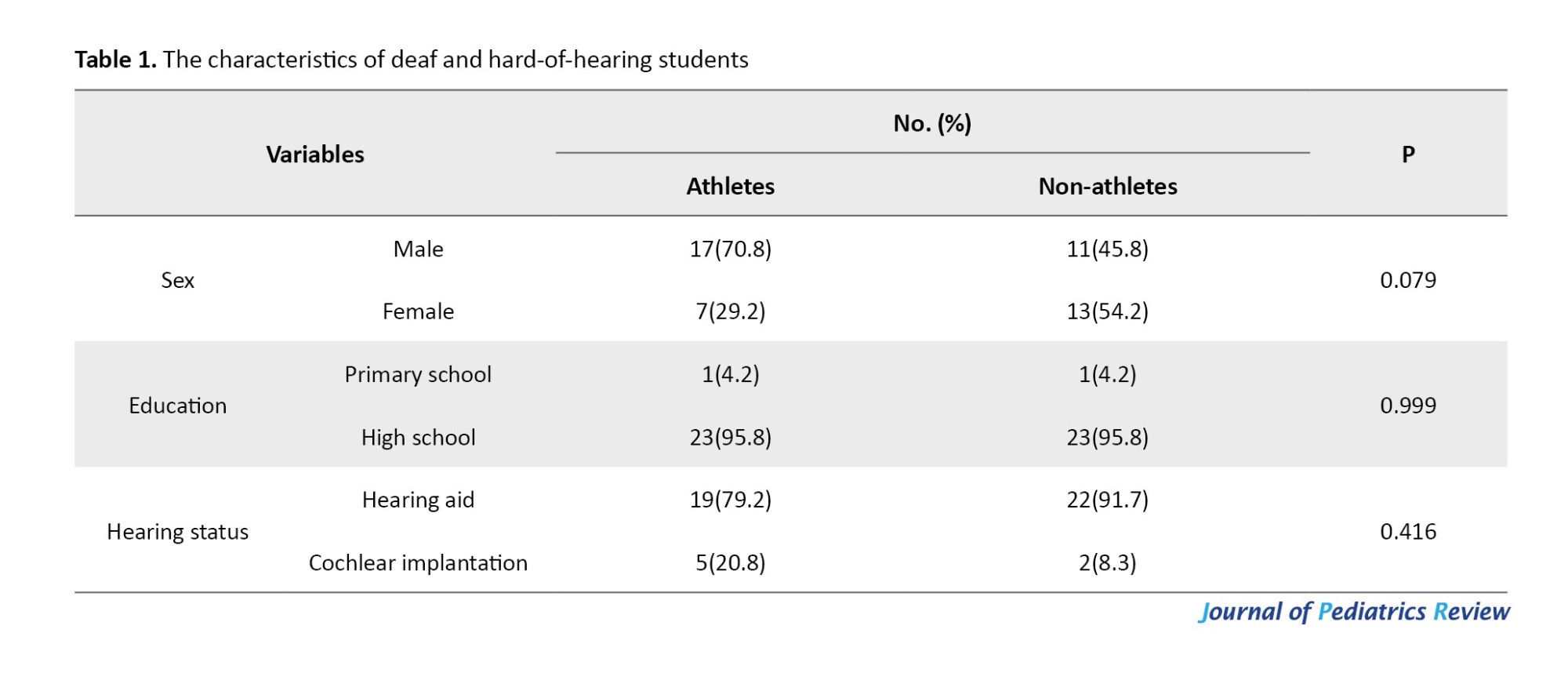1568x673 pixels.
Task: Click the 22(91.7) non-athletes value
Action: tap(1107, 500)
